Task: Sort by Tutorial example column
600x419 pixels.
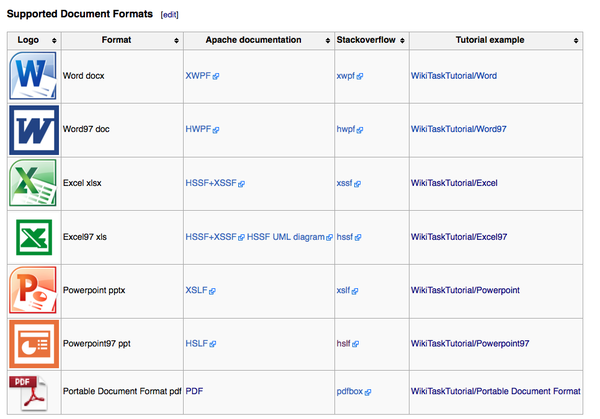Action: coord(576,40)
